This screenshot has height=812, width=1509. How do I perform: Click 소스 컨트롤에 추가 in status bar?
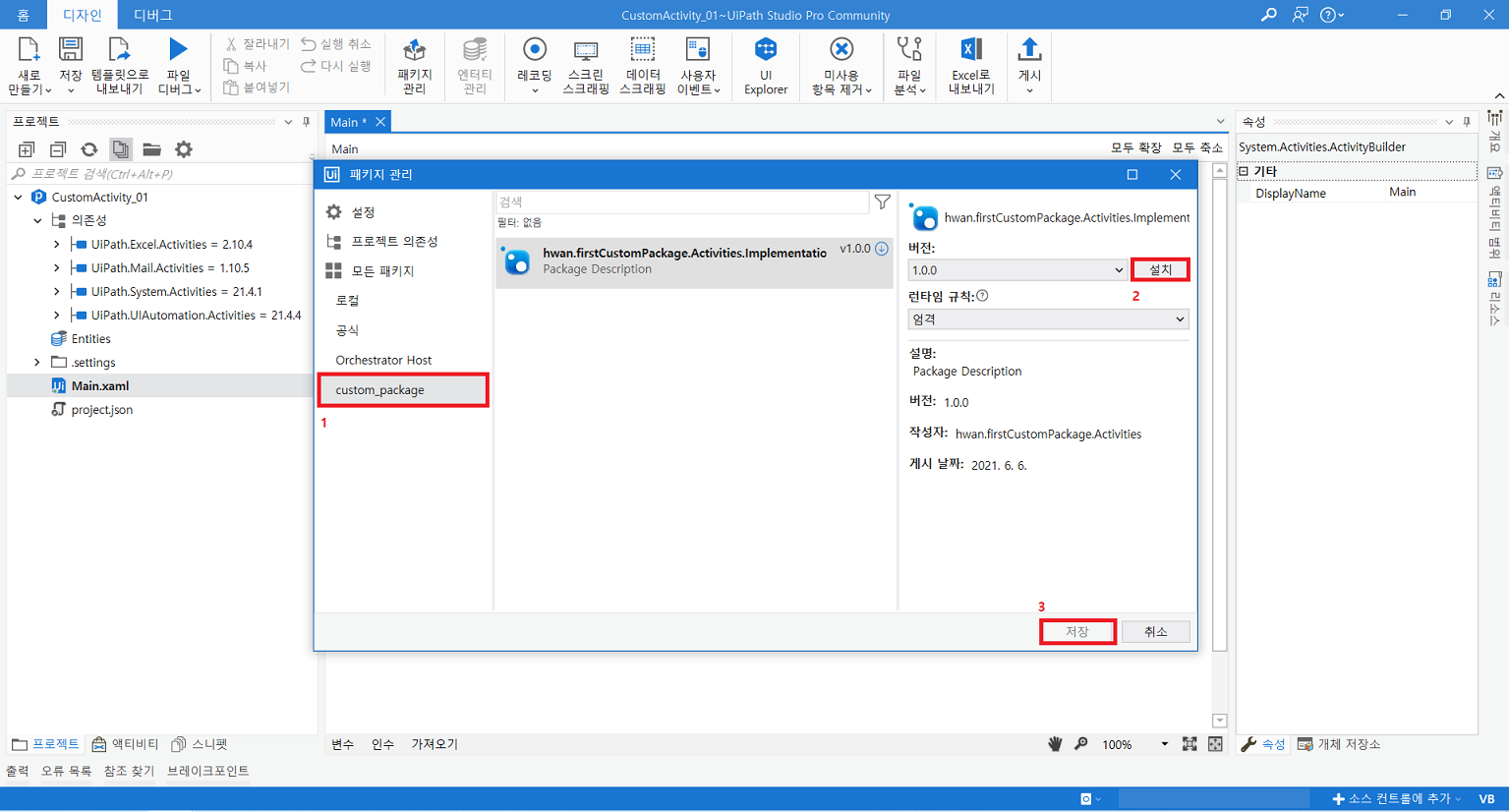tap(1396, 798)
